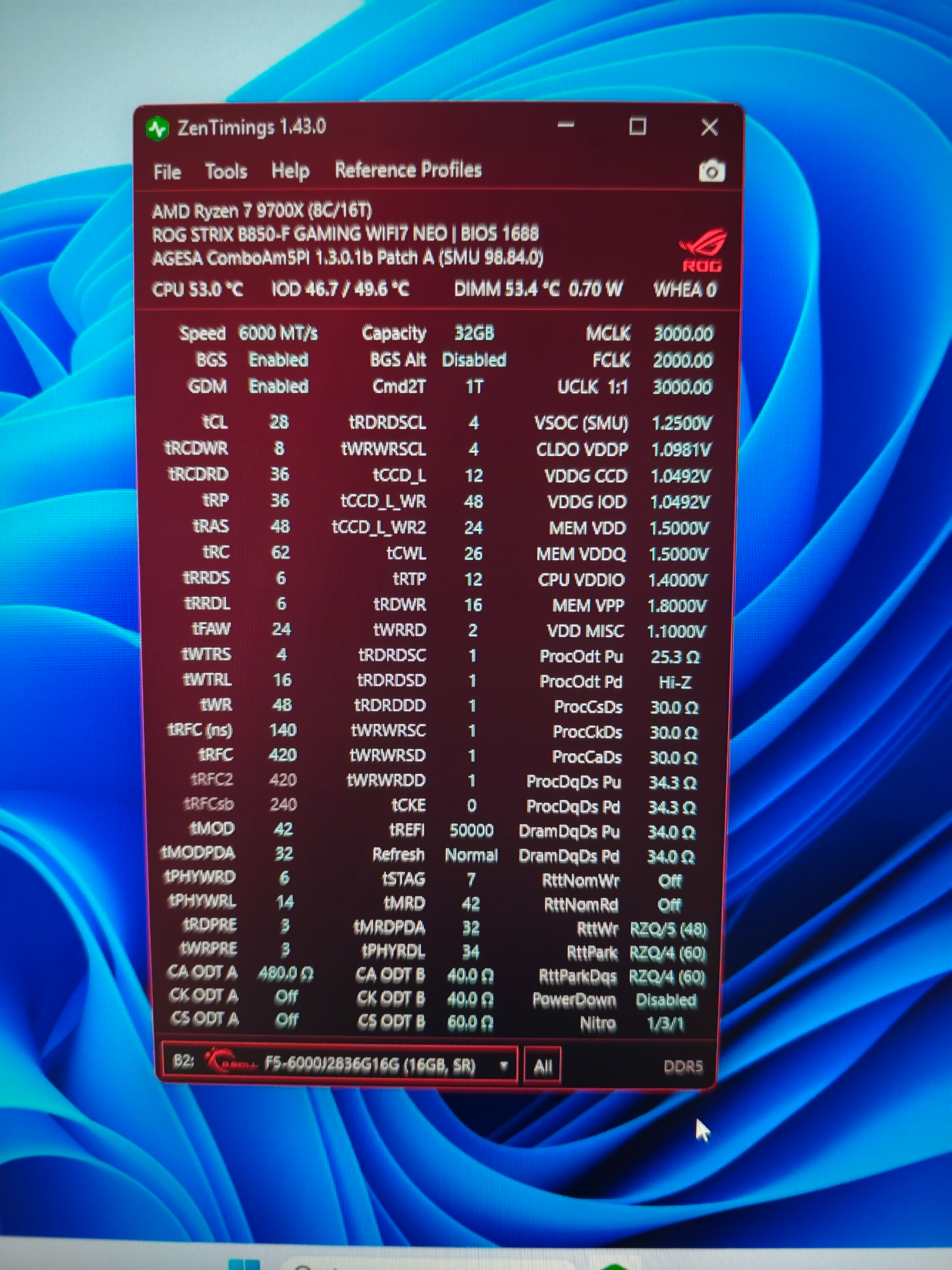
Task: Click the Nitro value '1/3/1'
Action: coord(665,1024)
